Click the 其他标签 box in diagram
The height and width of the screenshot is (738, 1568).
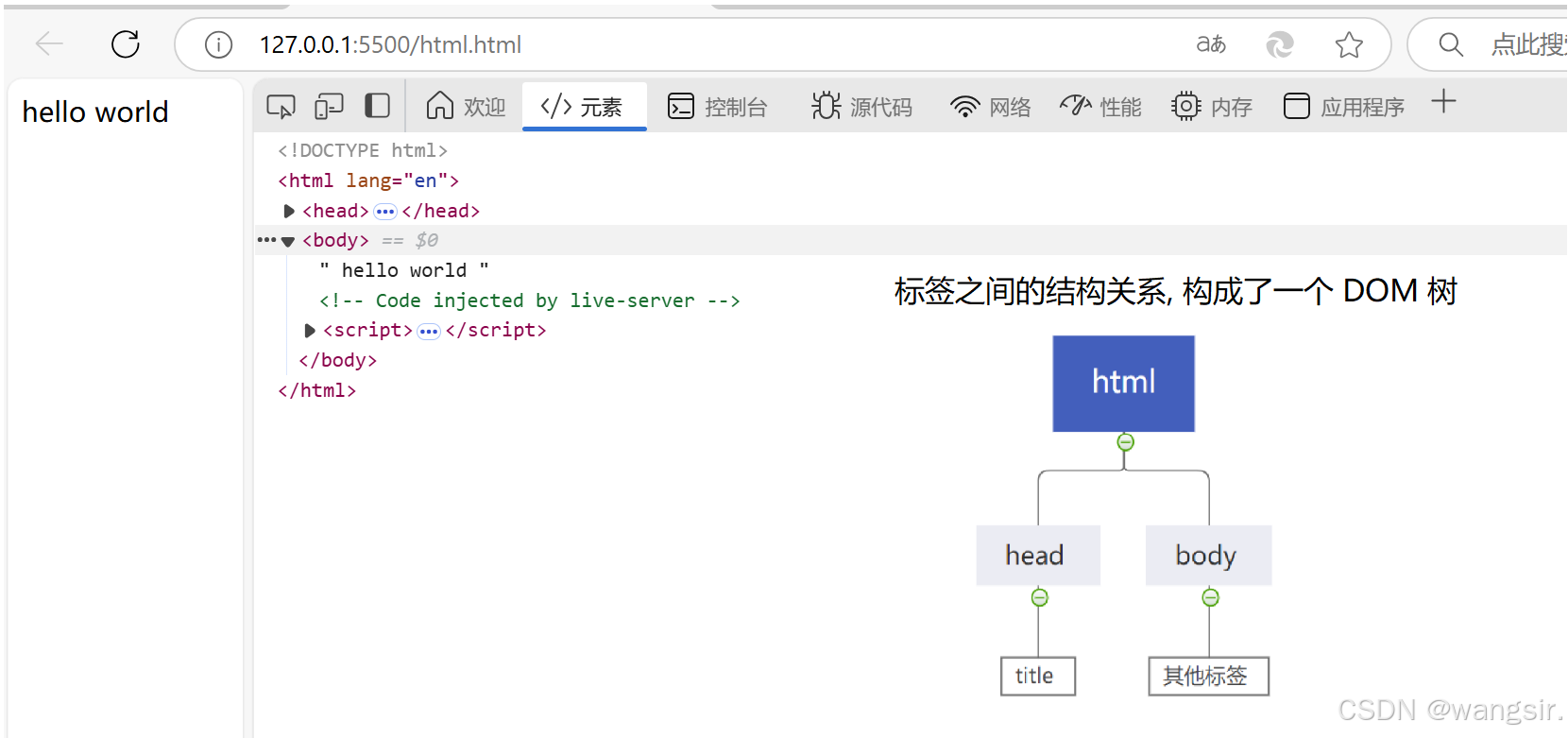pyautogui.click(x=1209, y=676)
